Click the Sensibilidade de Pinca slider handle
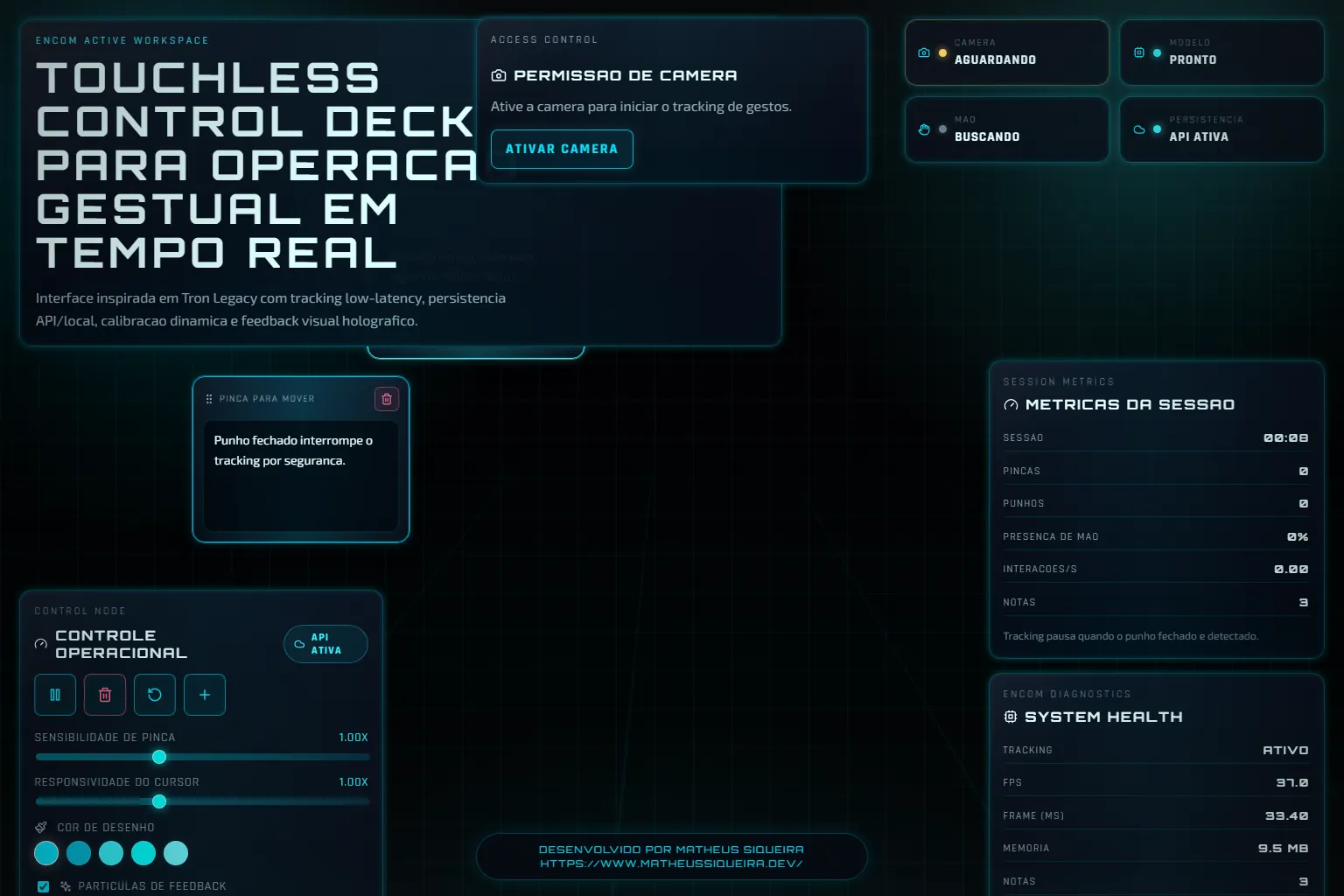Viewport: 1344px width, 896px height. pos(159,757)
